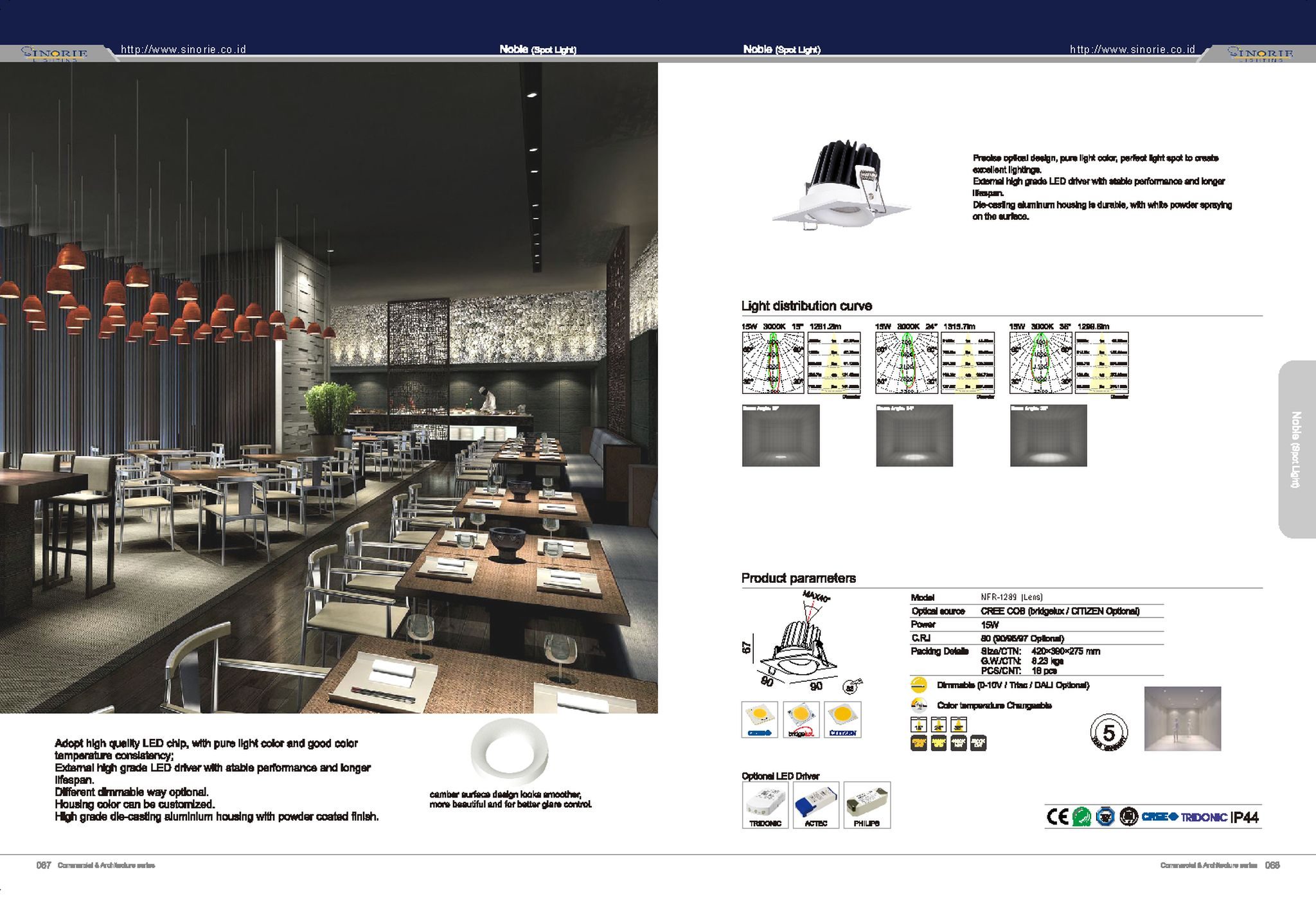The width and height of the screenshot is (1316, 899).
Task: Select the TRIDONIC LED driver thumbnail
Action: 765,805
